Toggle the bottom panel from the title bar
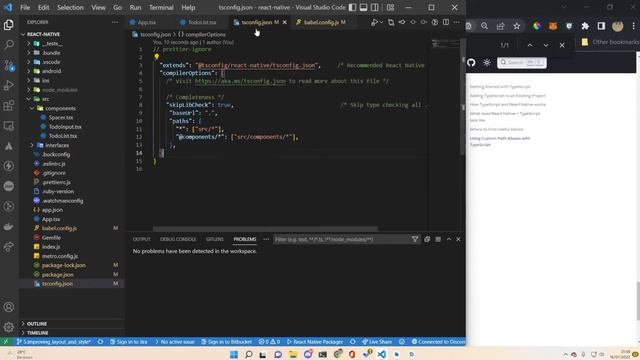 click(363, 7)
